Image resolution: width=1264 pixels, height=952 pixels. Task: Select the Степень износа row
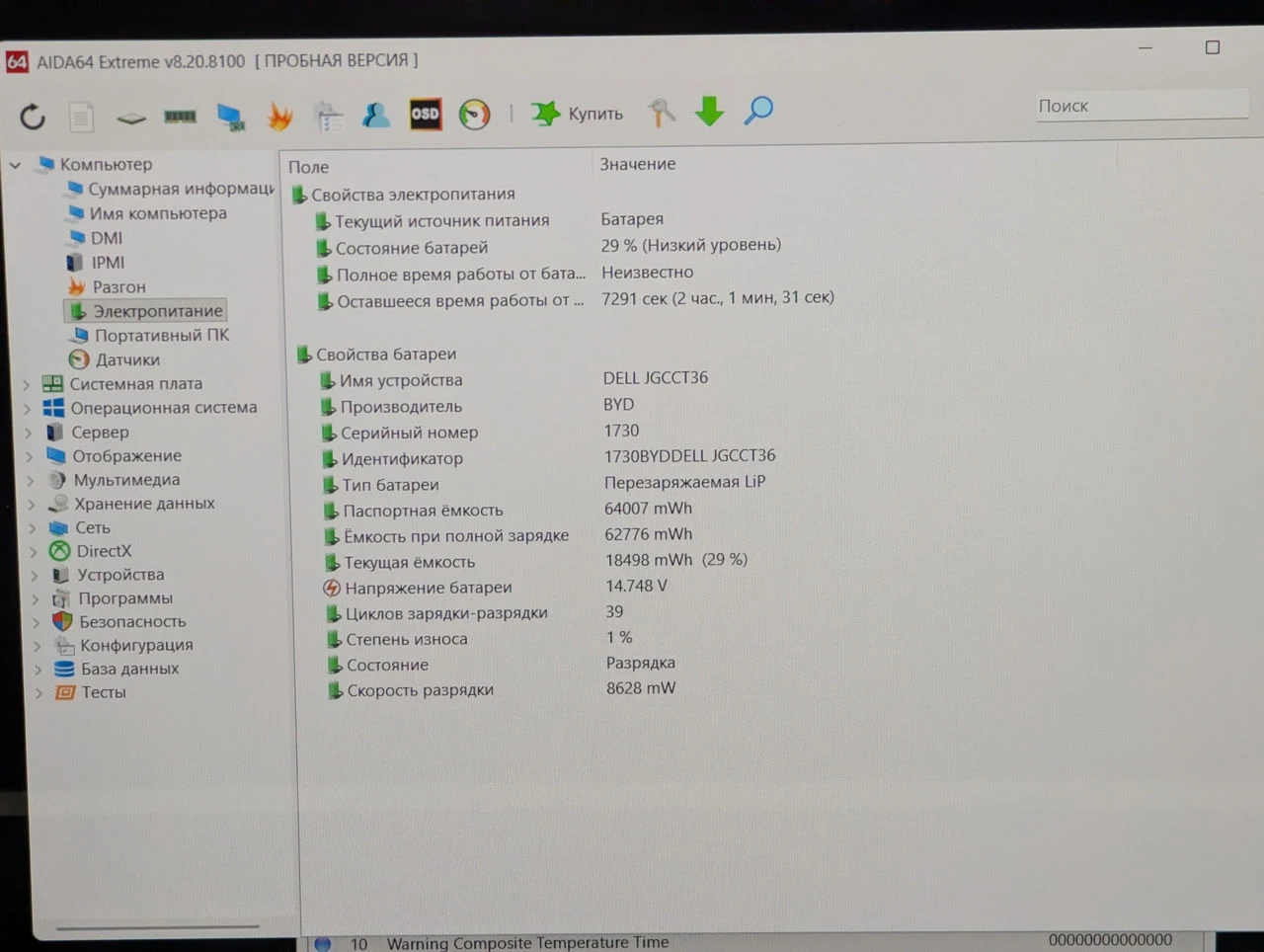click(480, 639)
